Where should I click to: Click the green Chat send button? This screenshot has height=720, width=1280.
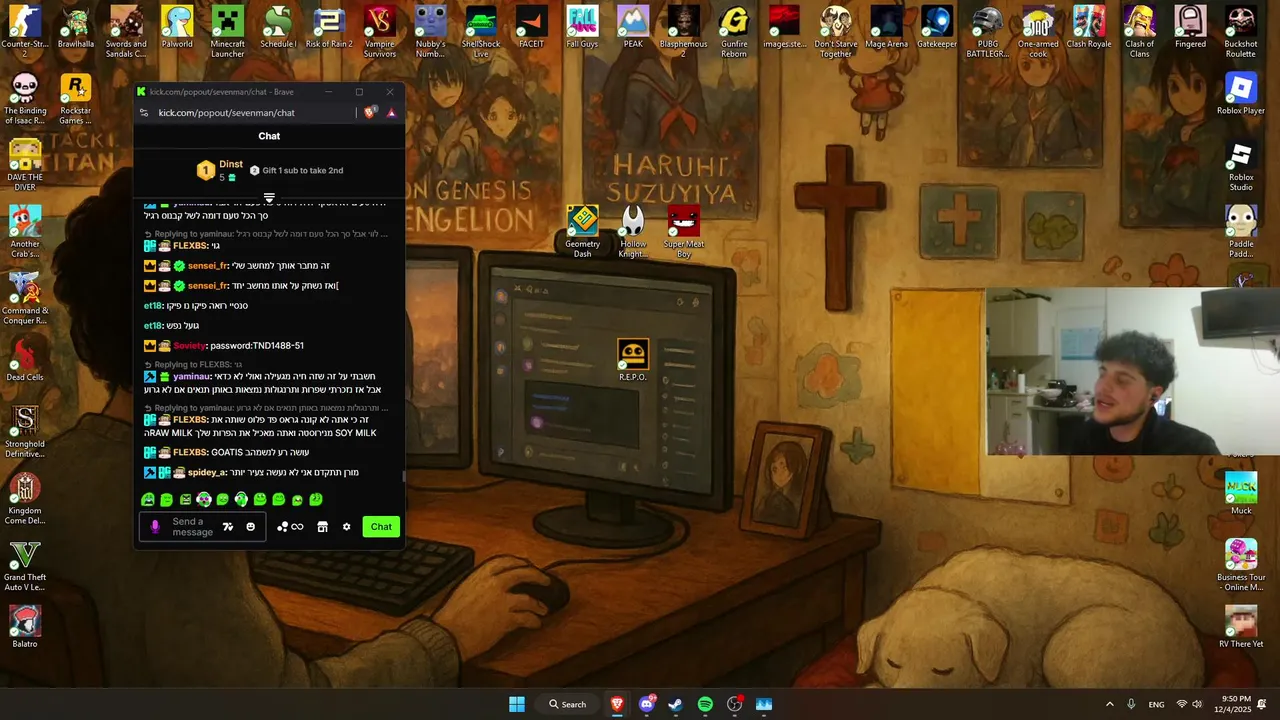[381, 527]
